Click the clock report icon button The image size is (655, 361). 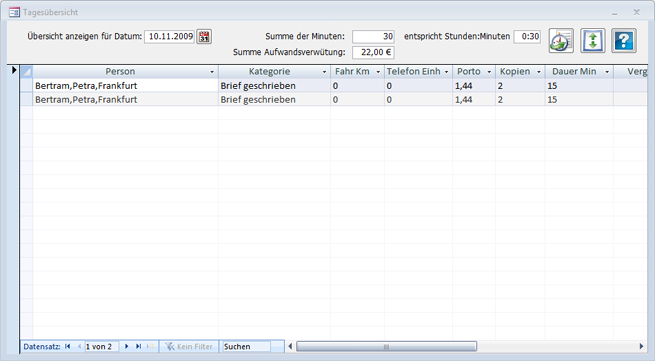click(561, 41)
